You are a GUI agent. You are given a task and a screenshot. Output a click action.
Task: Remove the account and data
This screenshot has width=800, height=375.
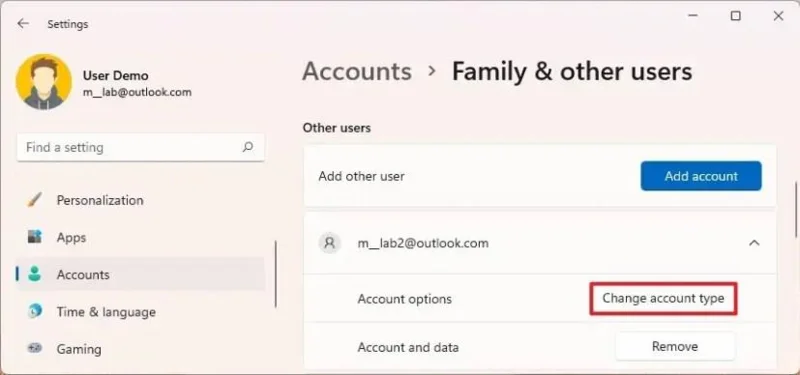point(675,346)
